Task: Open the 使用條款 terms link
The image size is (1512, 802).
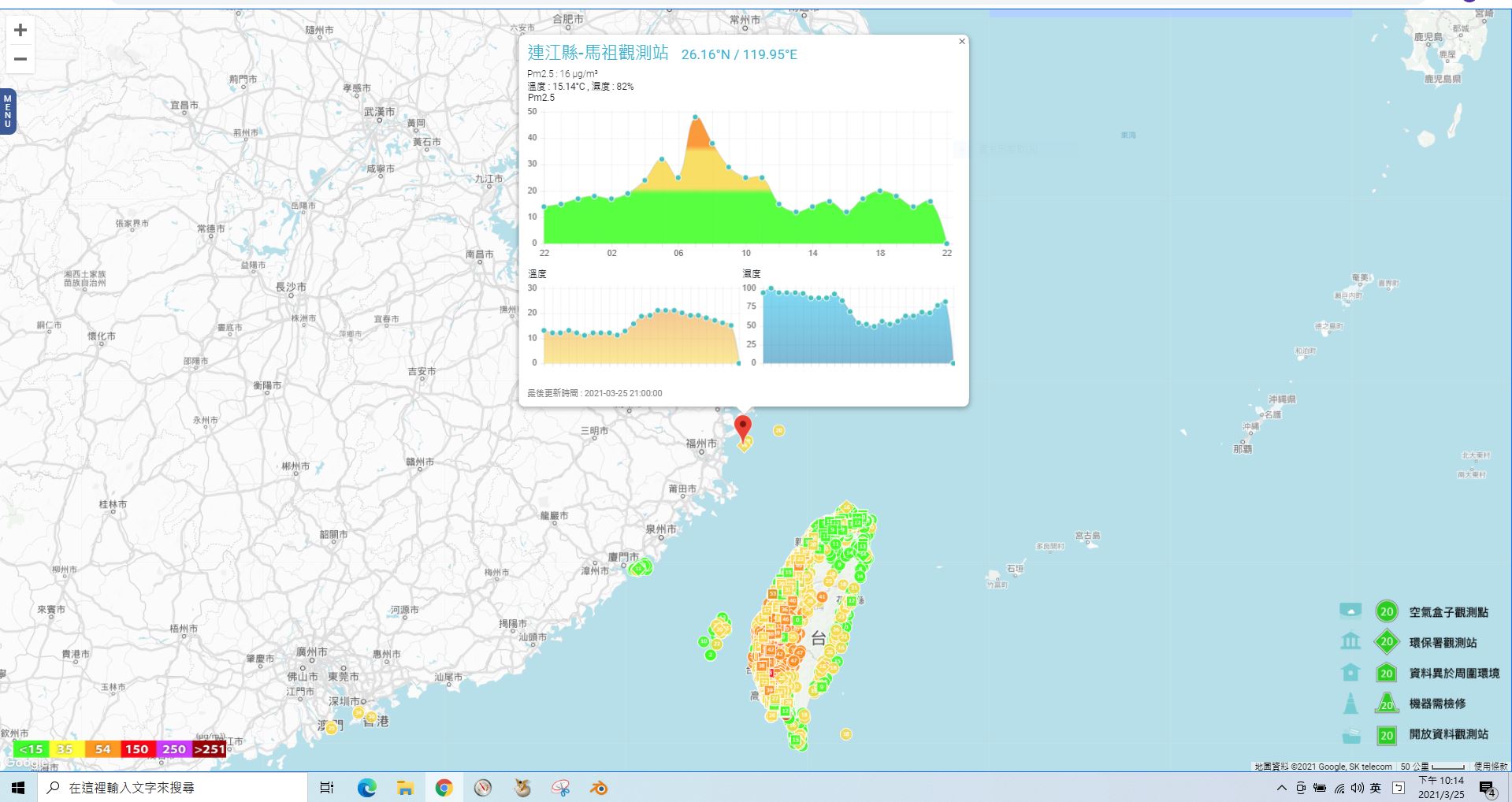Action: [x=1491, y=767]
